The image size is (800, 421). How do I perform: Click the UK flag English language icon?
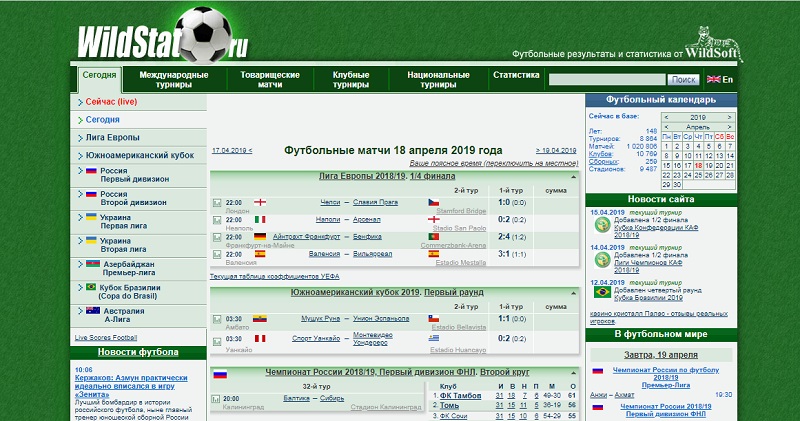tap(712, 80)
